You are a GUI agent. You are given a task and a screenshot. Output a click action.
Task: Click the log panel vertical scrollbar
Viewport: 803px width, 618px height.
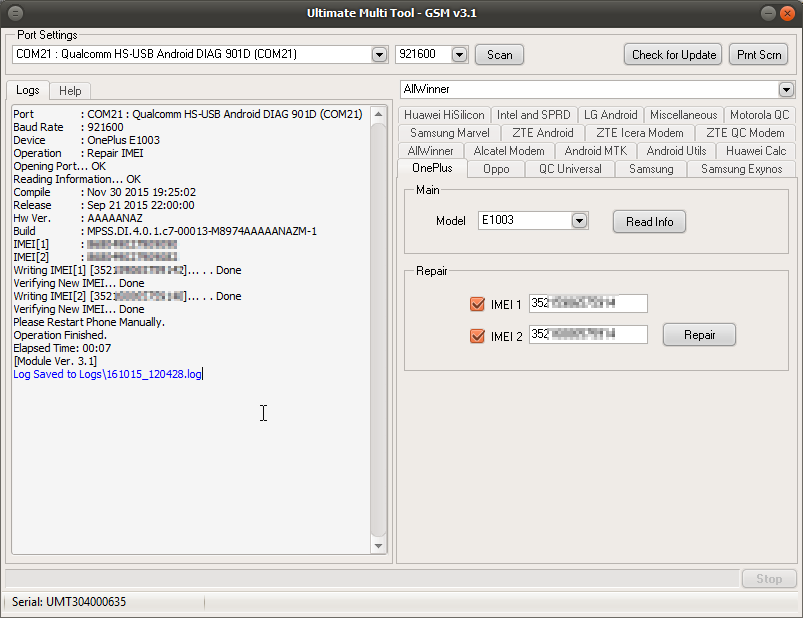coord(378,330)
